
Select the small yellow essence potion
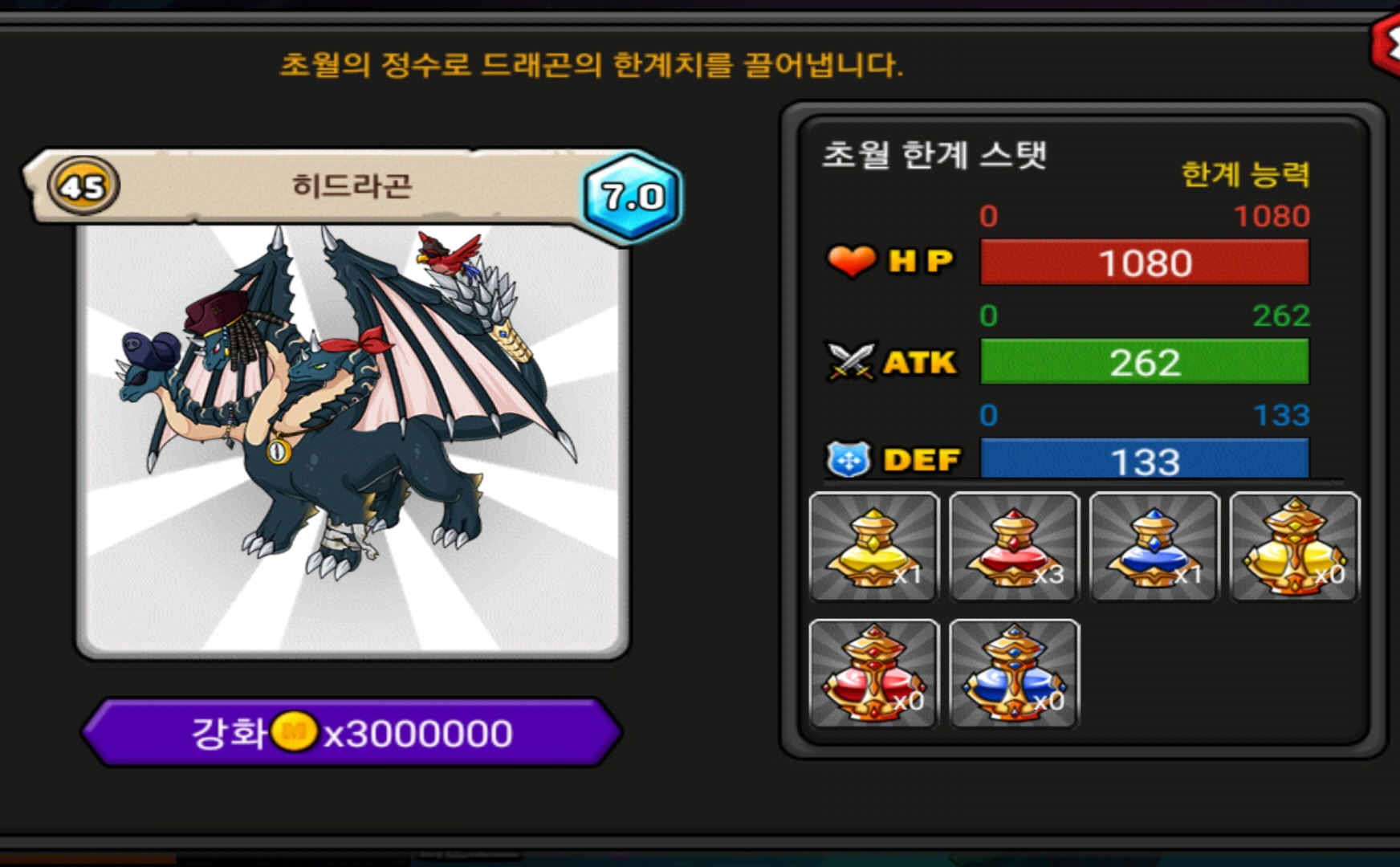pyautogui.click(x=874, y=547)
